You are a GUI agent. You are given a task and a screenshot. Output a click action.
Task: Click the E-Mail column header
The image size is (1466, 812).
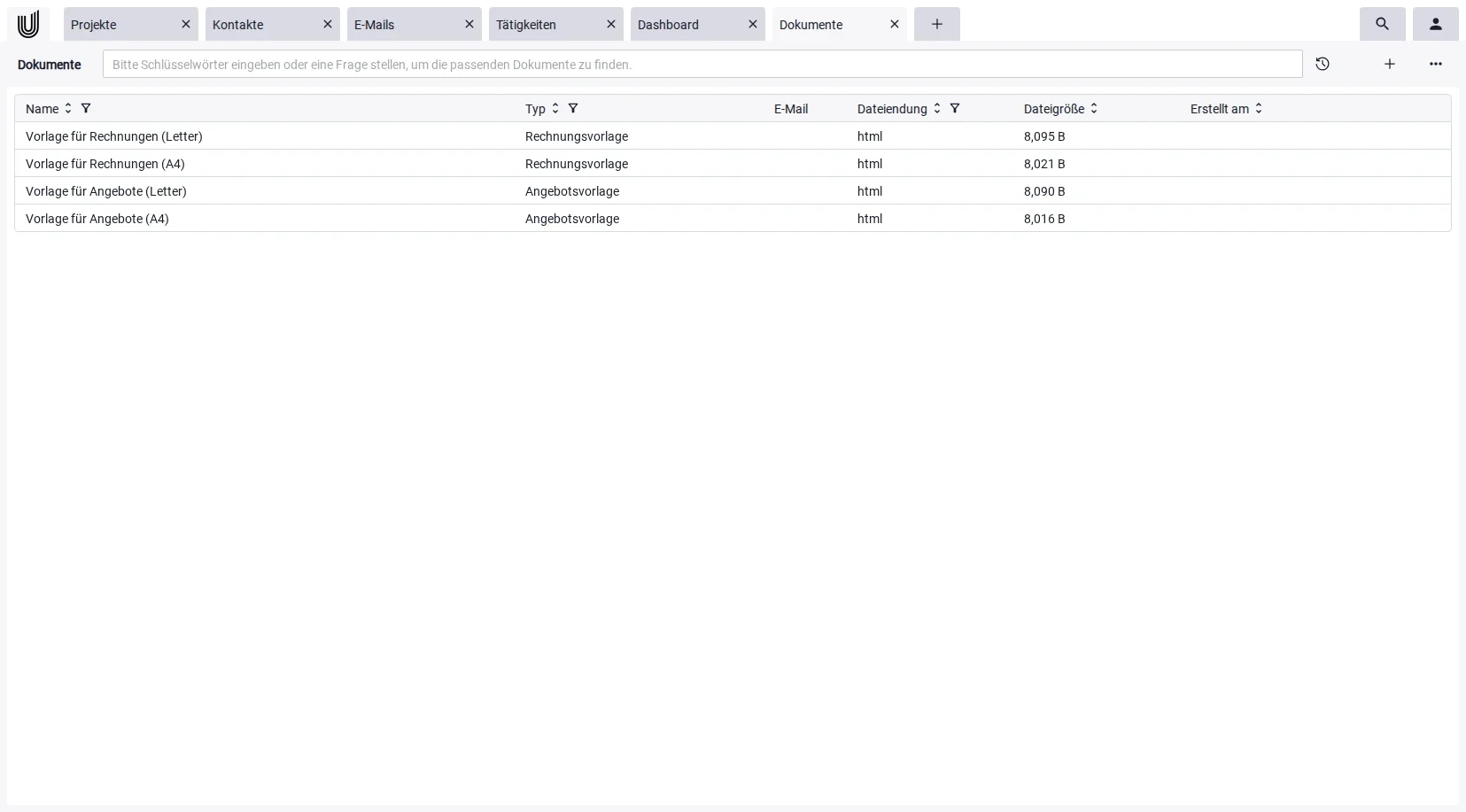click(x=791, y=109)
